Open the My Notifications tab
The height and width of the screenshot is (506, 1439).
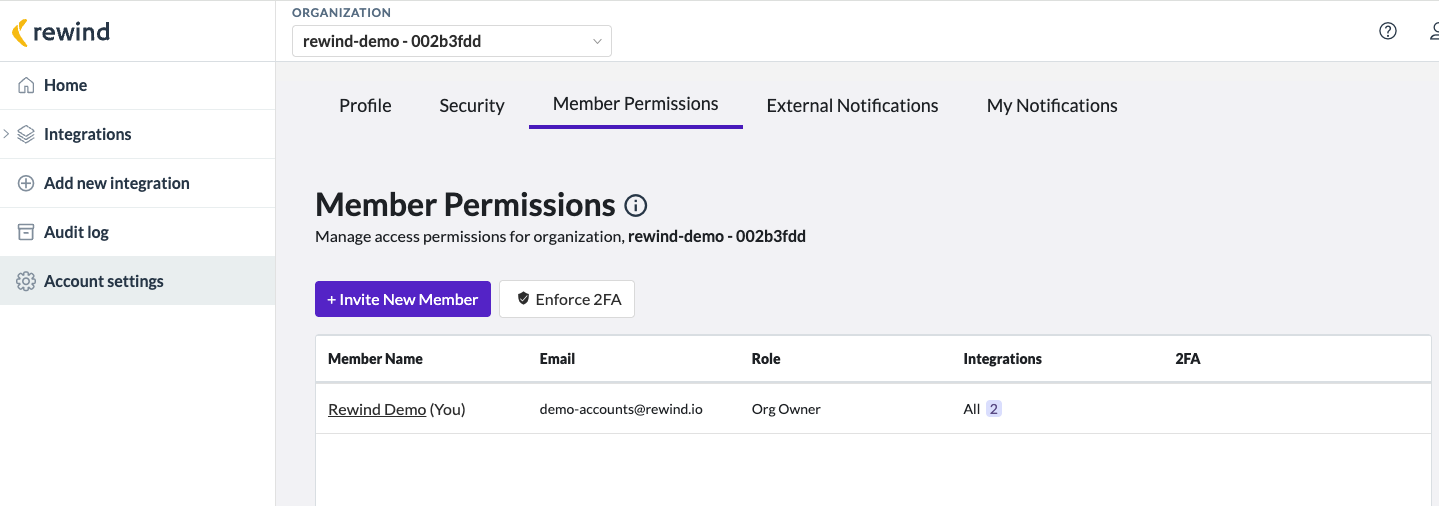[1052, 106]
